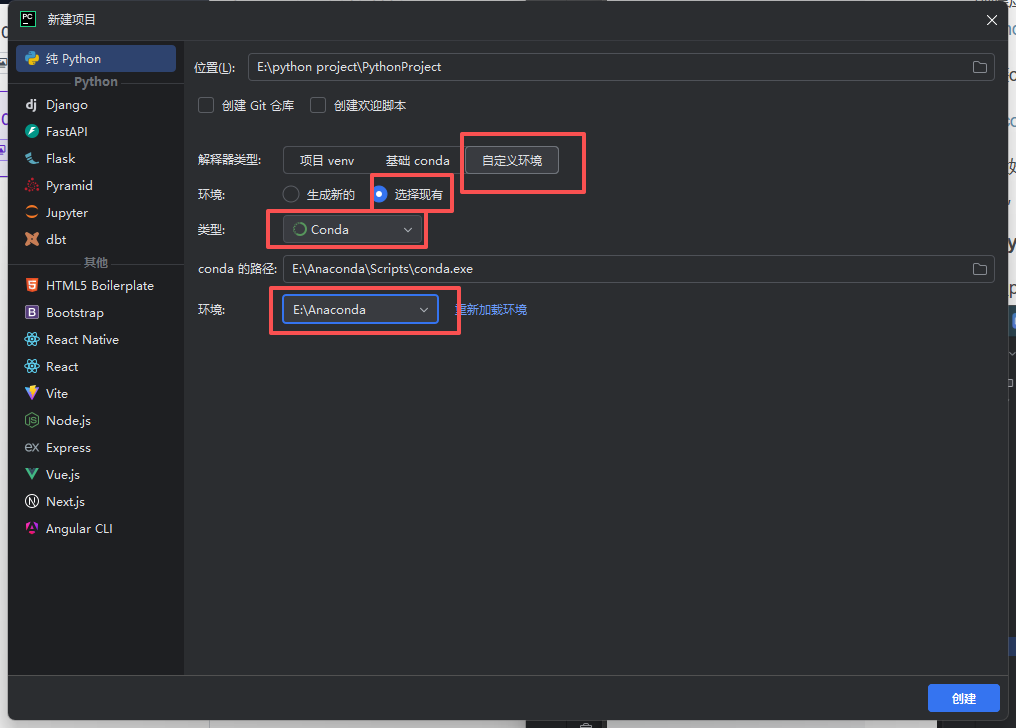The image size is (1016, 728).
Task: Click the React icon next to React label
Action: (32, 367)
